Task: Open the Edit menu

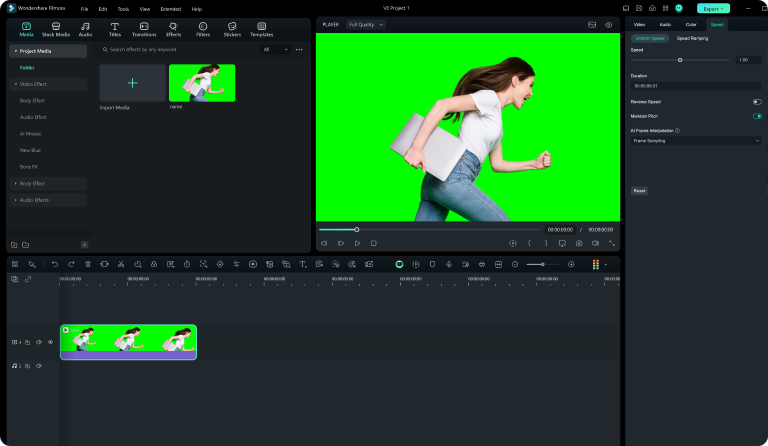Action: 103,9
